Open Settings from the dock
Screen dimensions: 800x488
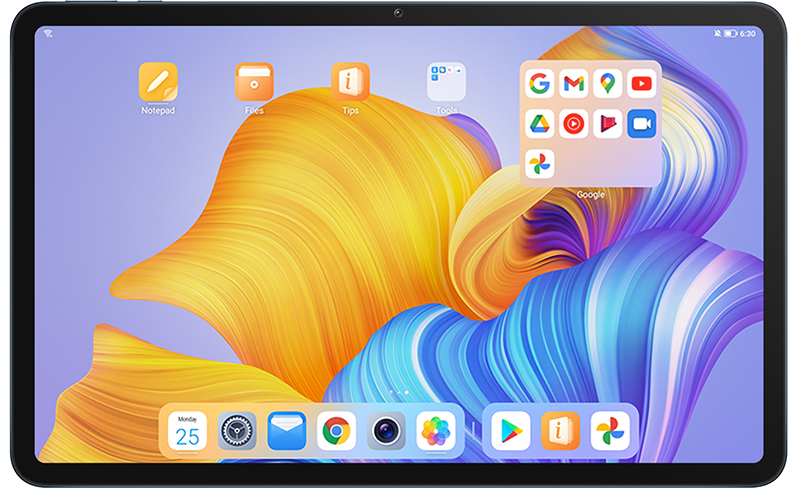(x=237, y=431)
